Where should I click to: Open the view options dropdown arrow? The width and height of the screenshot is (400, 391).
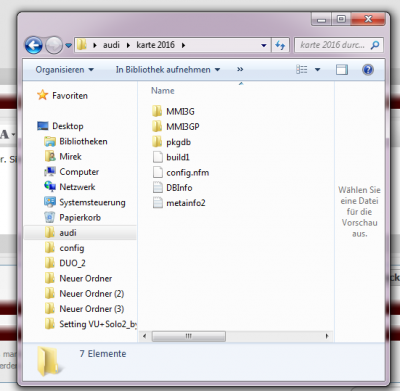[317, 70]
